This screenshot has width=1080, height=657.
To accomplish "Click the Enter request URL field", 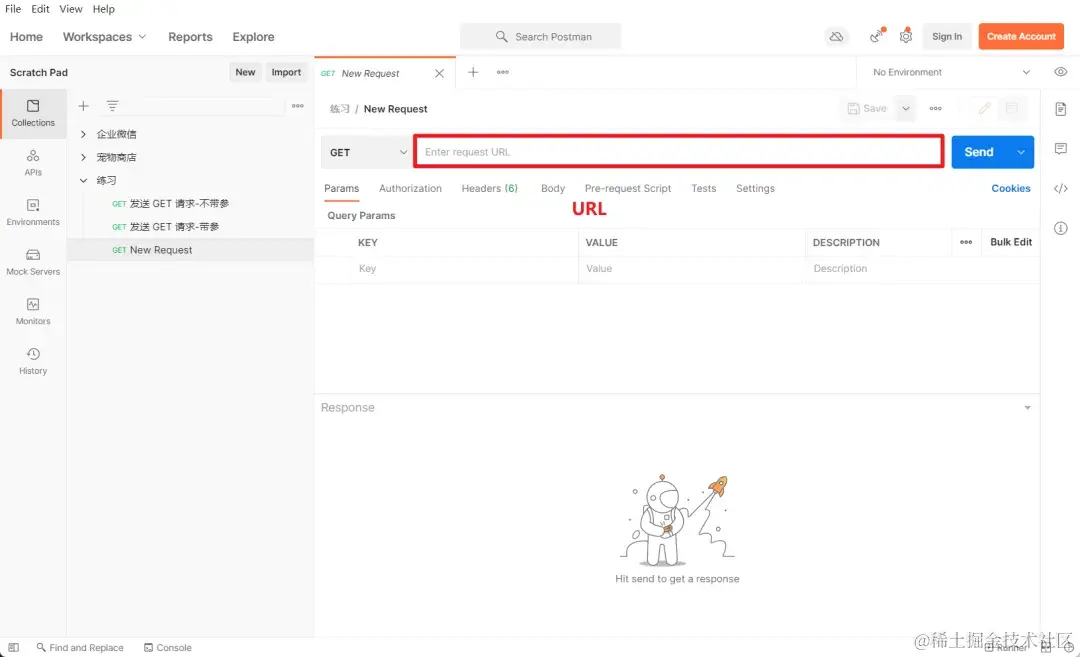I will (x=678, y=152).
